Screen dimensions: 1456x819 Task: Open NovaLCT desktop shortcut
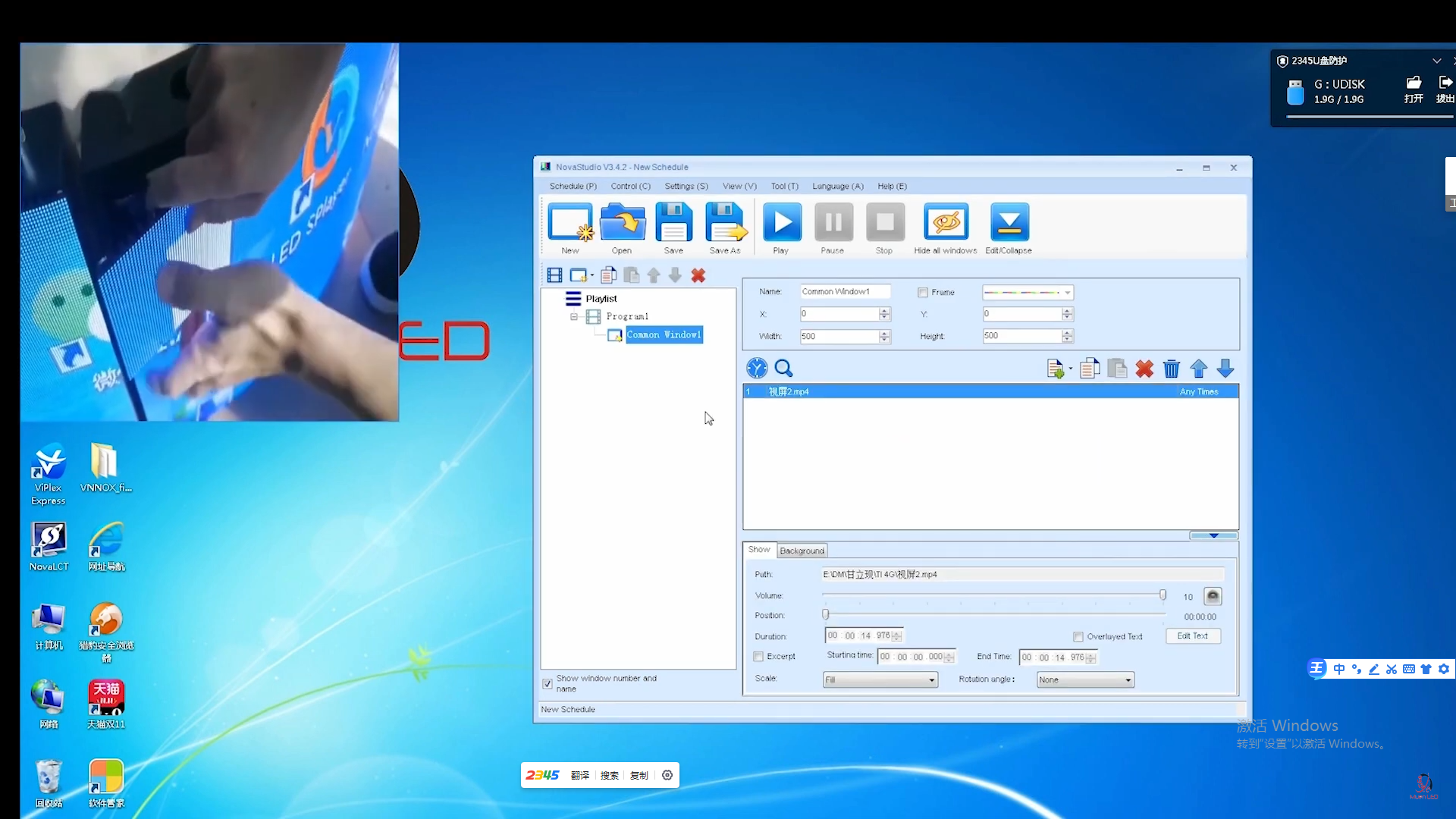pos(49,547)
